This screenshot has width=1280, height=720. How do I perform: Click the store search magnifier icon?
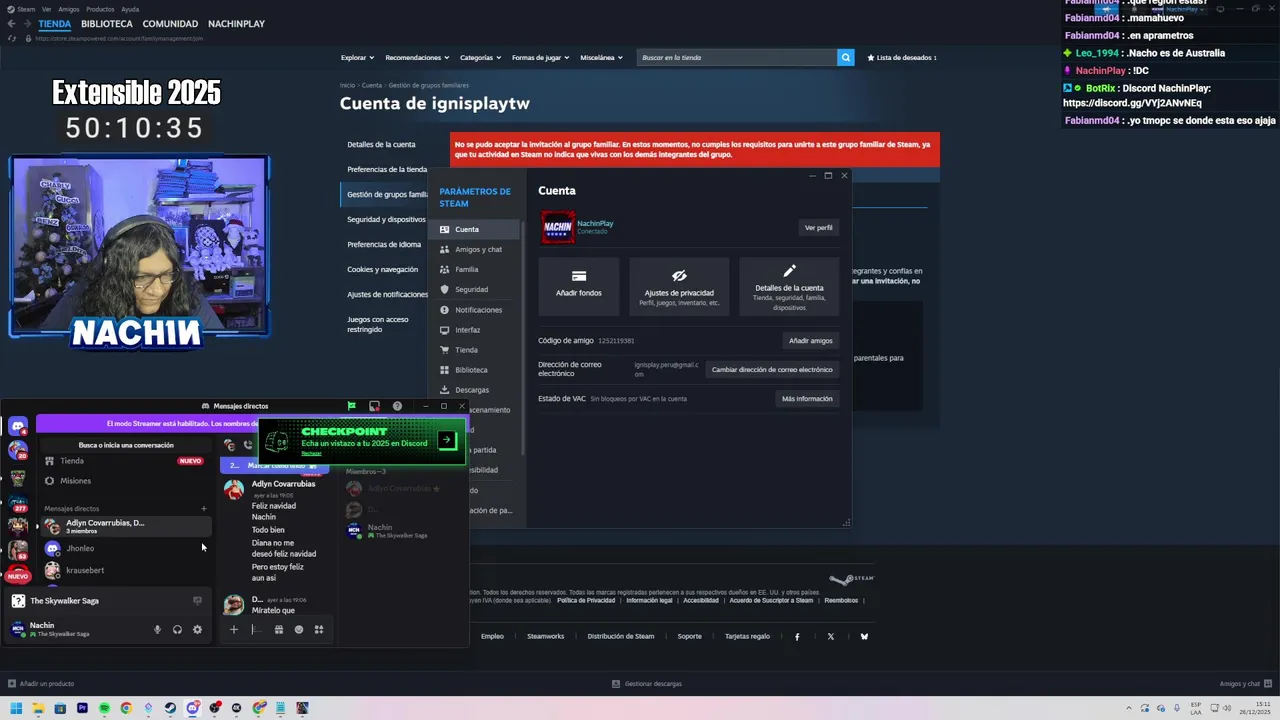[x=846, y=57]
